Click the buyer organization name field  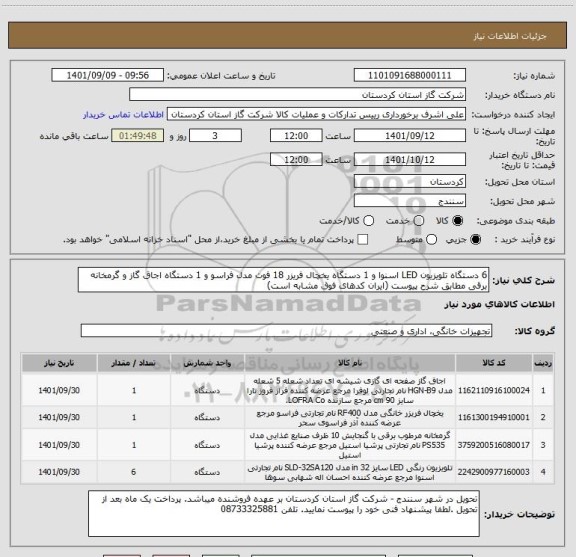(x=298, y=95)
